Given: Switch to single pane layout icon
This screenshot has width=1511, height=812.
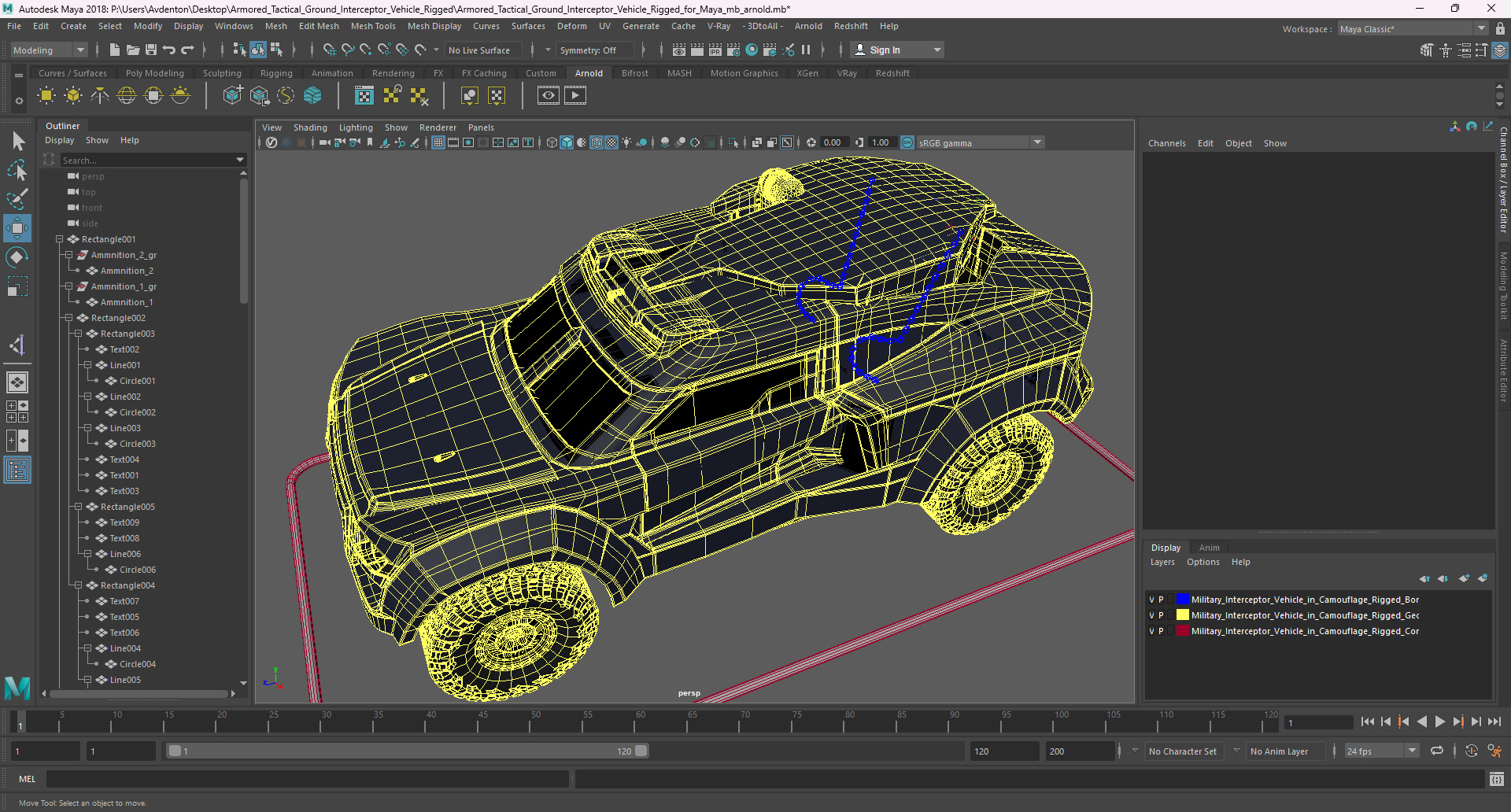Looking at the screenshot, I should click(x=17, y=382).
